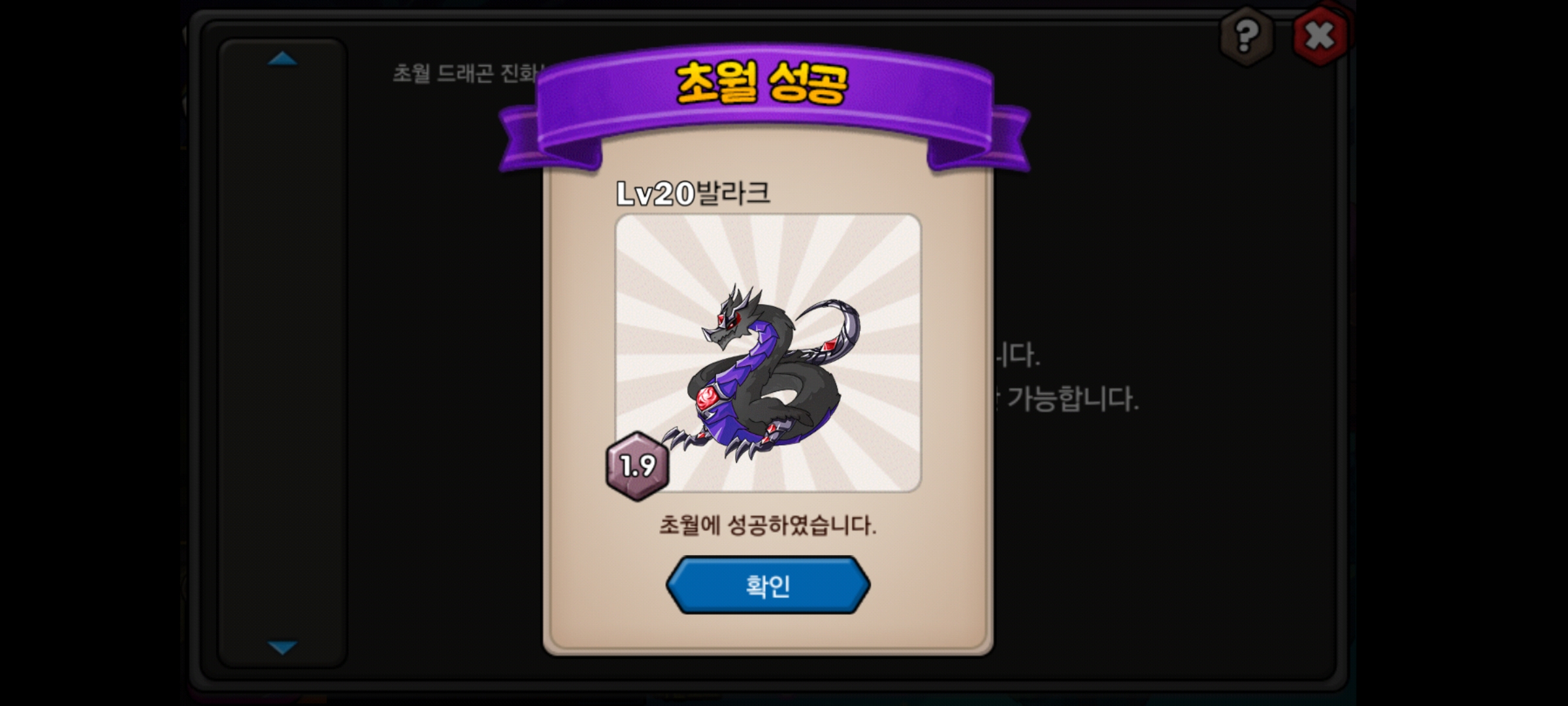The width and height of the screenshot is (1568, 706).
Task: Tap the 초월에 성공하였습니다 message text
Action: (768, 525)
